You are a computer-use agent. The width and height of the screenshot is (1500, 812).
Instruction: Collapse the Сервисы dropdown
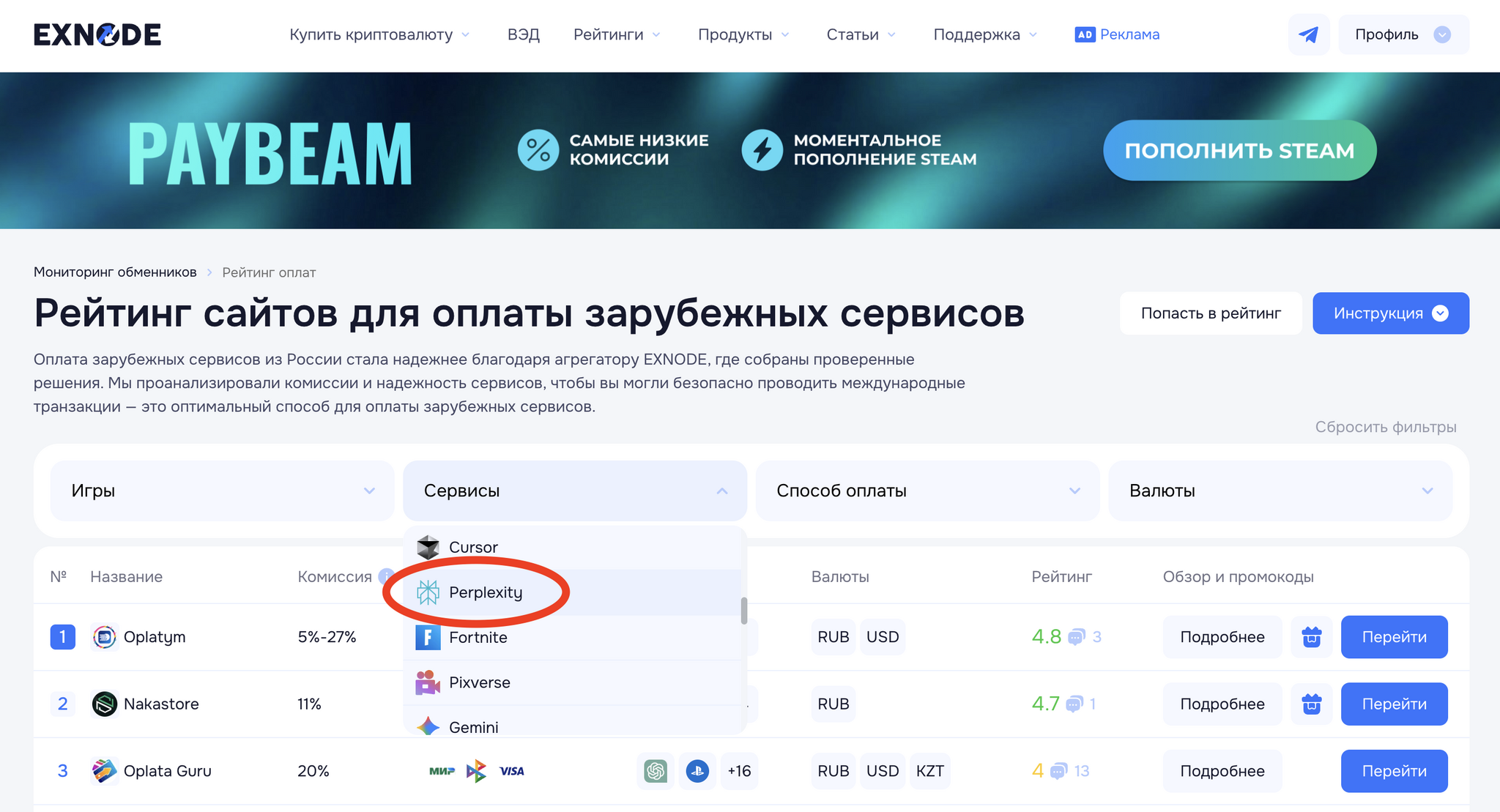tap(574, 491)
